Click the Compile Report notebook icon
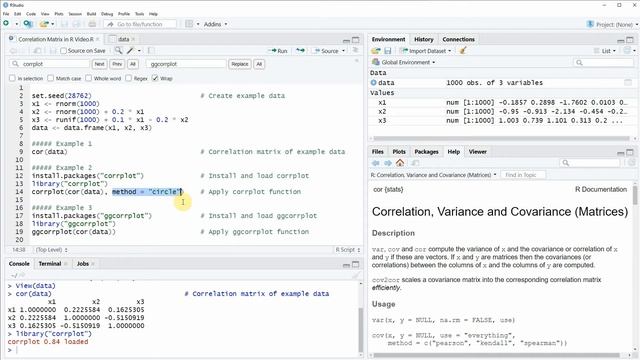This screenshot has height=360, width=640. point(151,51)
